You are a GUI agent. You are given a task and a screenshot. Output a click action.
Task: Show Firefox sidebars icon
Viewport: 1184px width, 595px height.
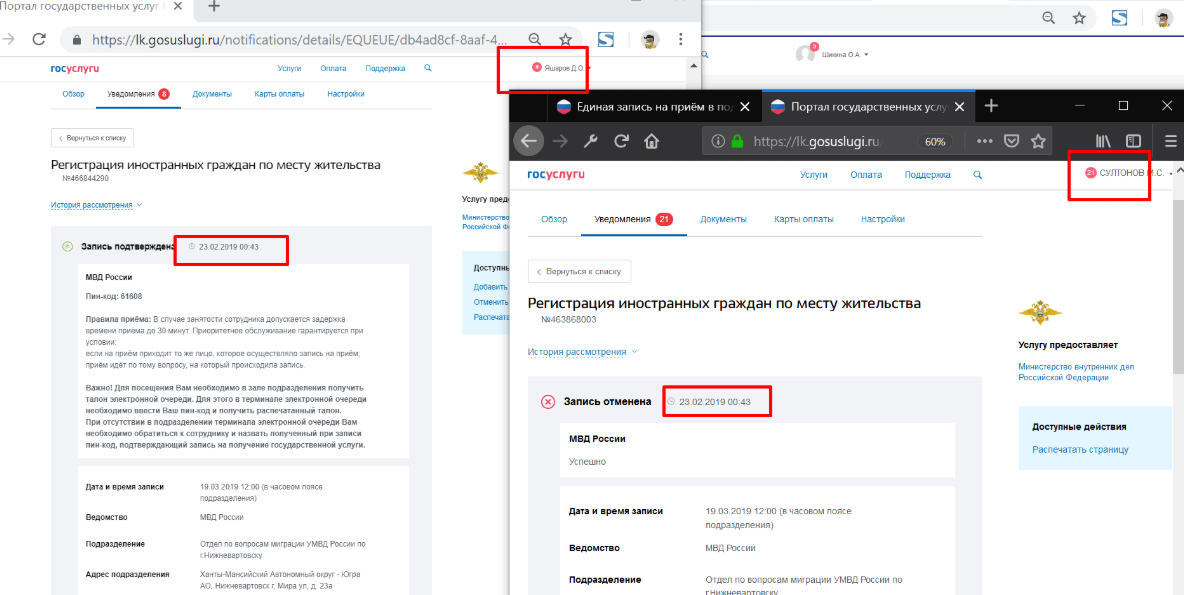click(x=1133, y=141)
